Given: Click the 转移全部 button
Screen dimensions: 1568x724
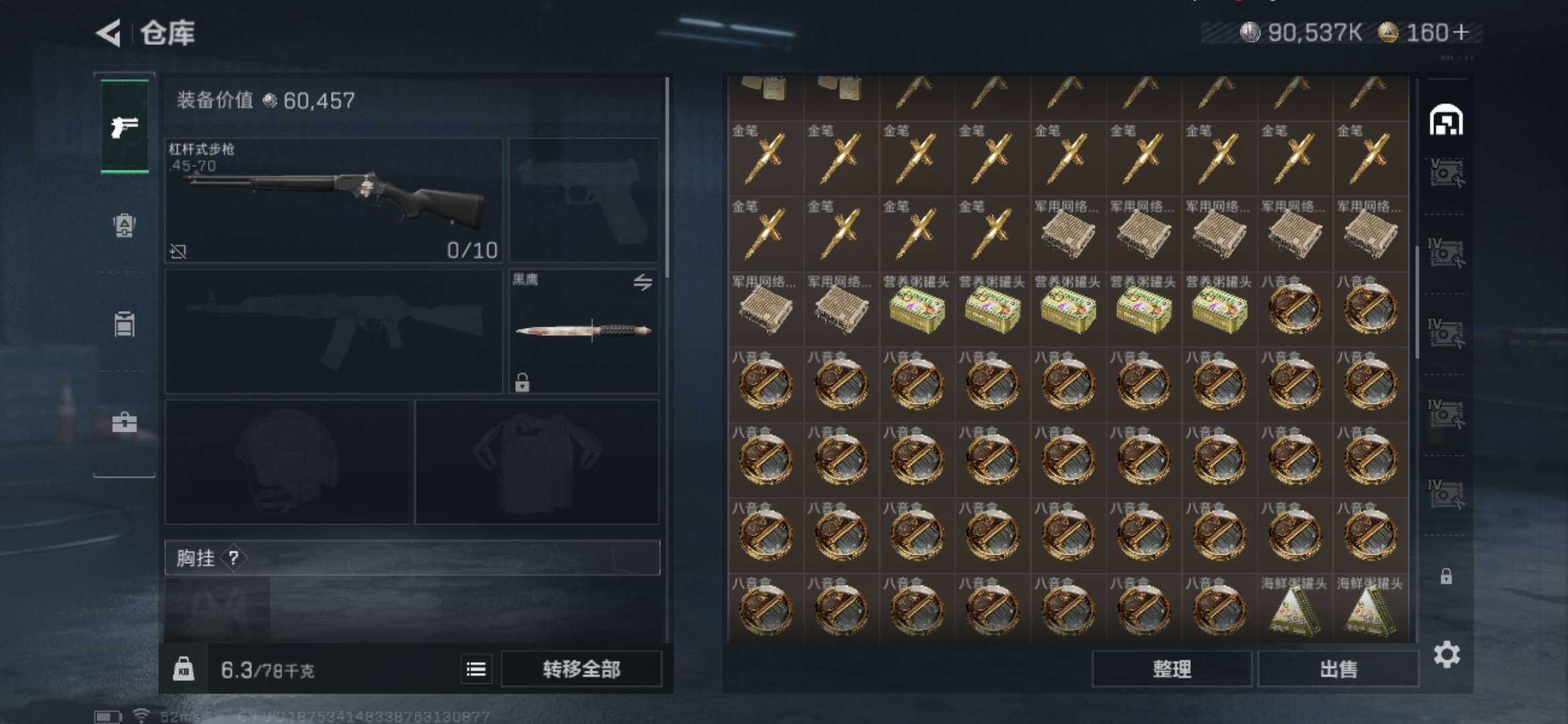Looking at the screenshot, I should coord(581,669).
